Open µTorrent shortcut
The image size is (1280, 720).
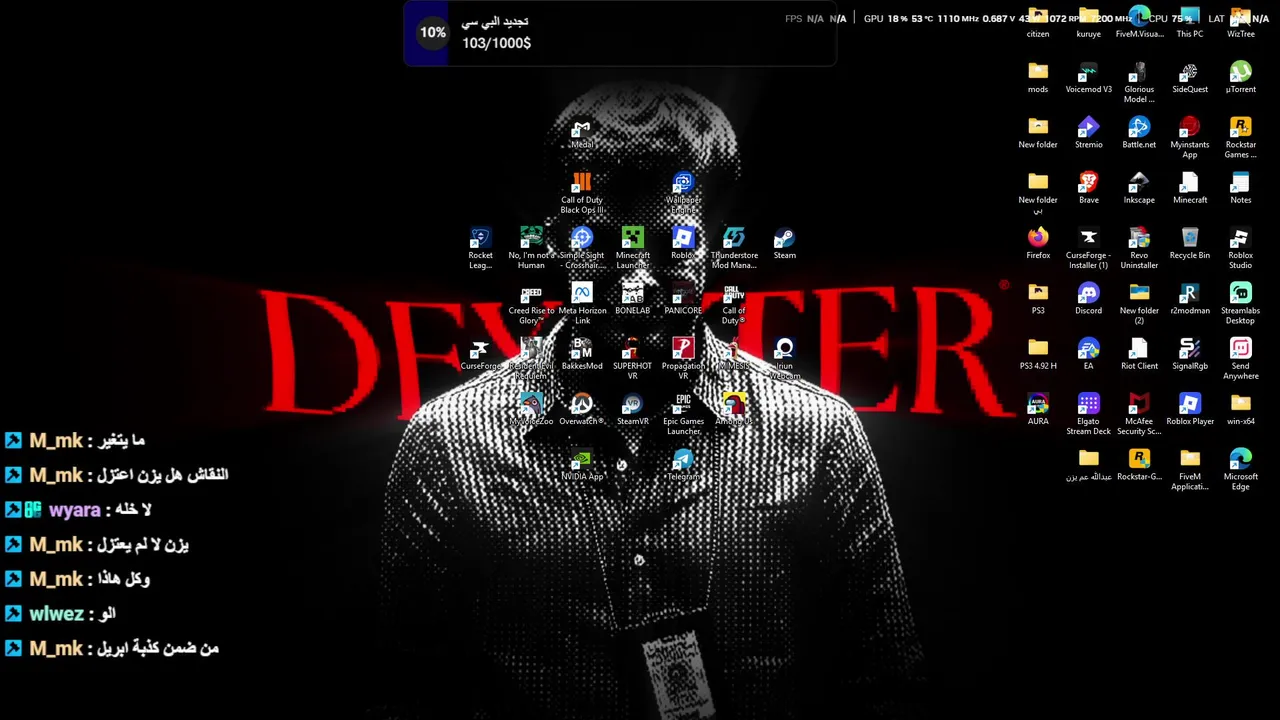pyautogui.click(x=1240, y=78)
